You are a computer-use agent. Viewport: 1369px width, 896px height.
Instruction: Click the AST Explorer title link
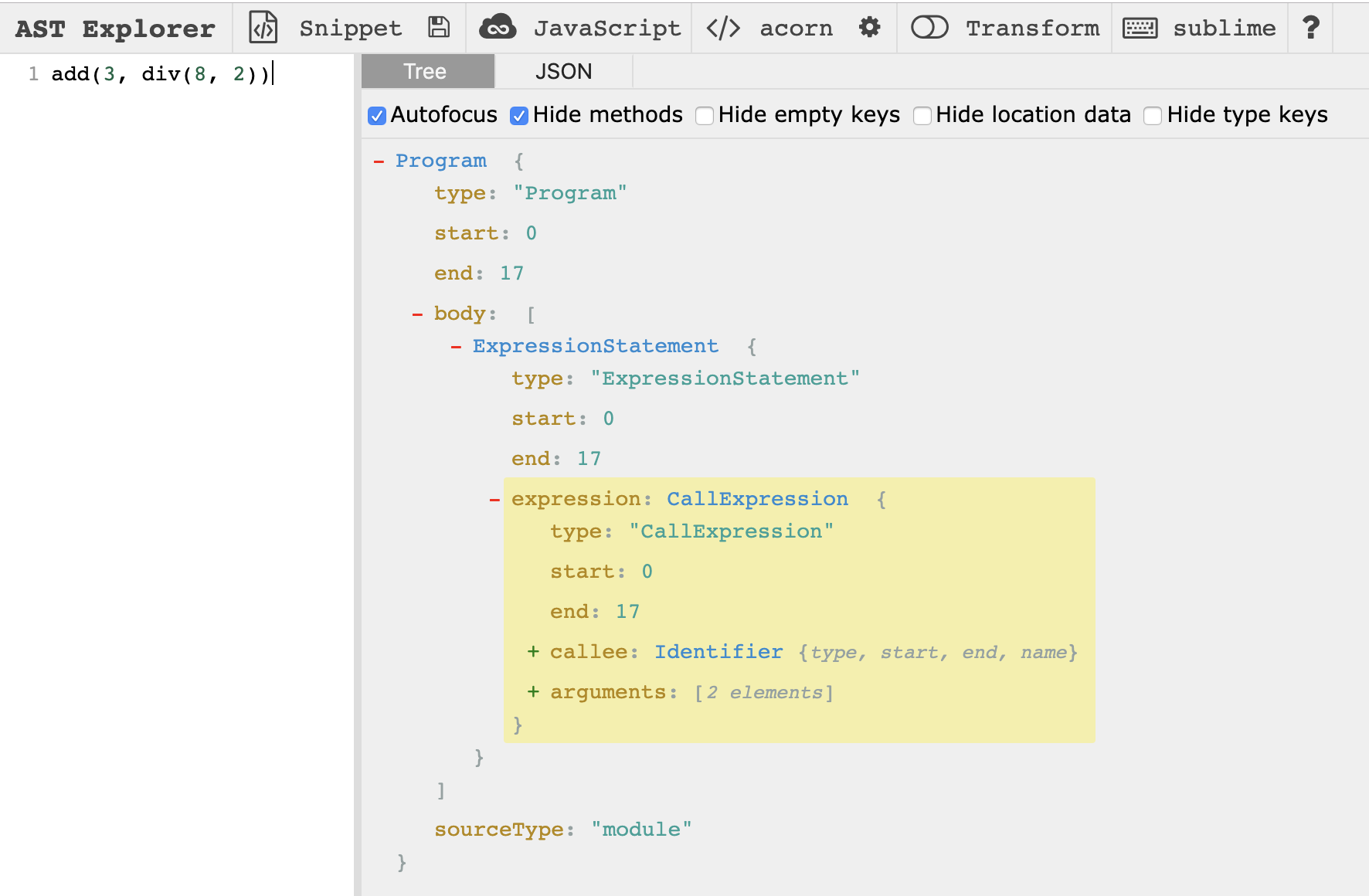(115, 29)
